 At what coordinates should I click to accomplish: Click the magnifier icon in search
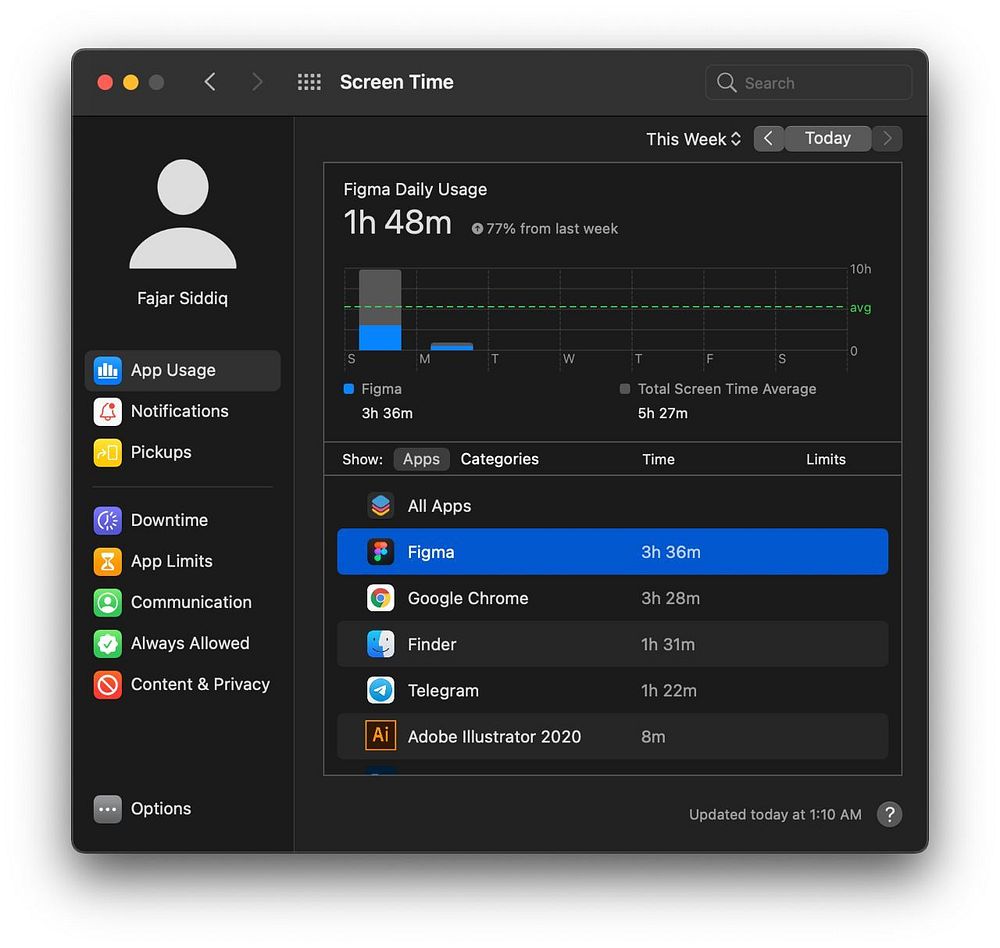pyautogui.click(x=726, y=82)
